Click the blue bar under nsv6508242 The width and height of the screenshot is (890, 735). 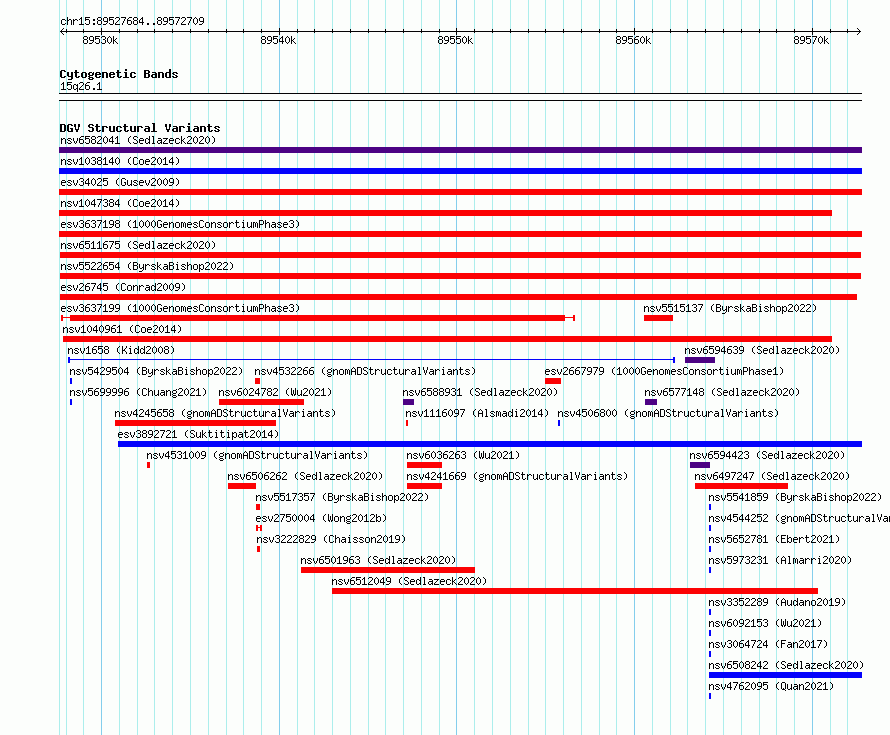pyautogui.click(x=786, y=675)
